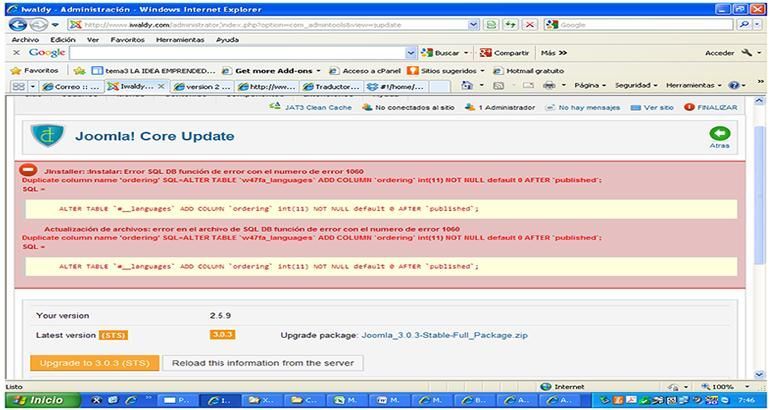The image size is (770, 410).
Task: Click the blue Help question mark icon
Action: pyautogui.click(x=734, y=85)
